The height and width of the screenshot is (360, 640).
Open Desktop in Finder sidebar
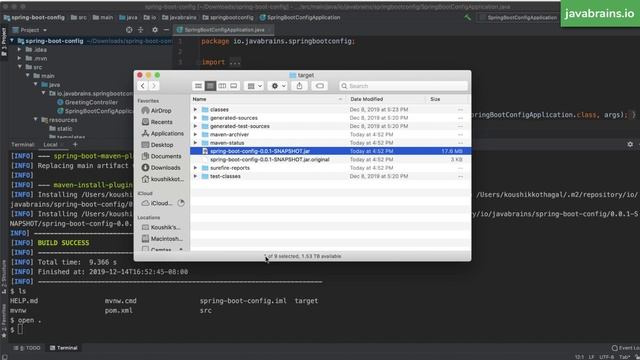pyautogui.click(x=158, y=145)
